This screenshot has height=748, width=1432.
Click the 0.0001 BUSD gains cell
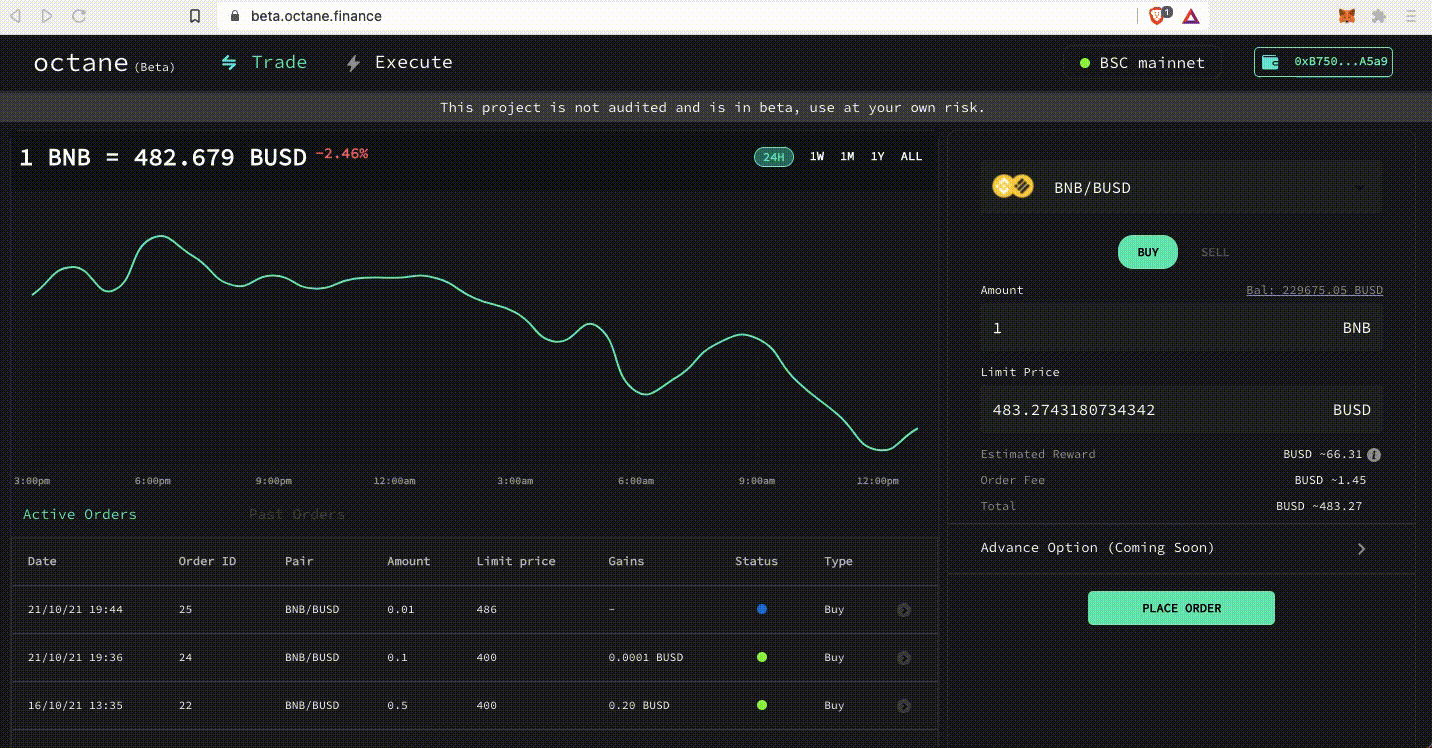[x=645, y=657]
